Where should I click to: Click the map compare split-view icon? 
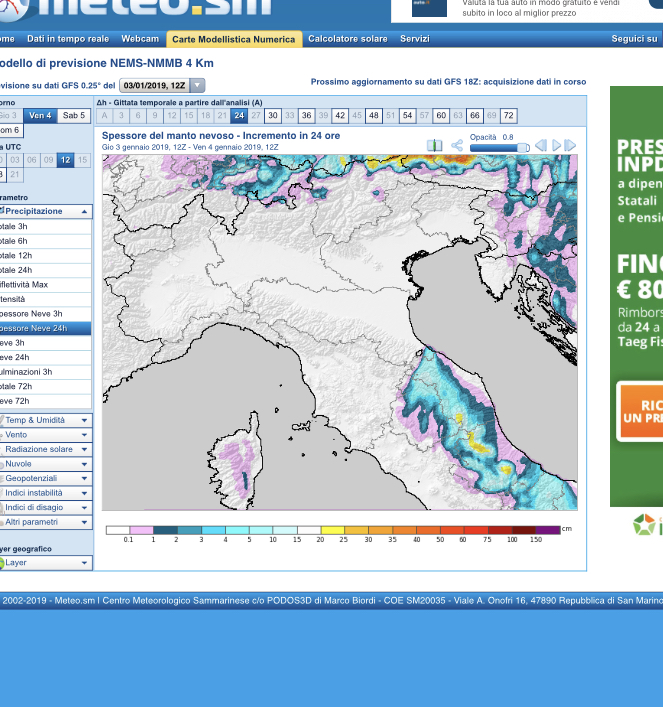(x=434, y=146)
